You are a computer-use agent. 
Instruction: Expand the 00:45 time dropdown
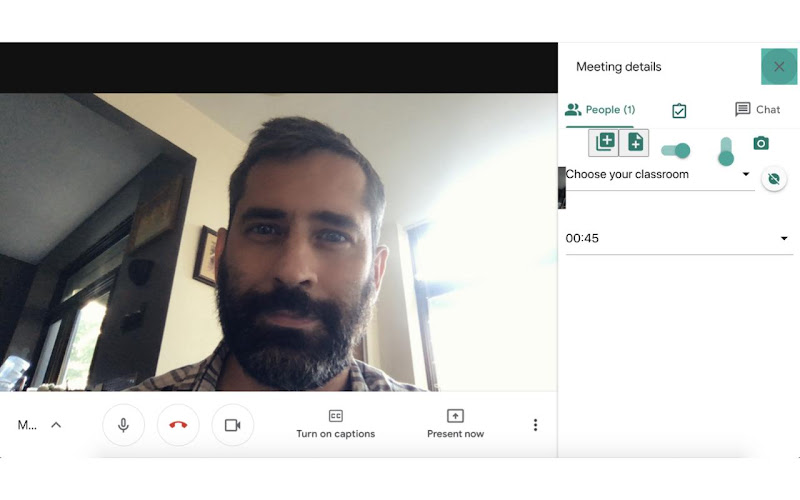tap(679, 238)
